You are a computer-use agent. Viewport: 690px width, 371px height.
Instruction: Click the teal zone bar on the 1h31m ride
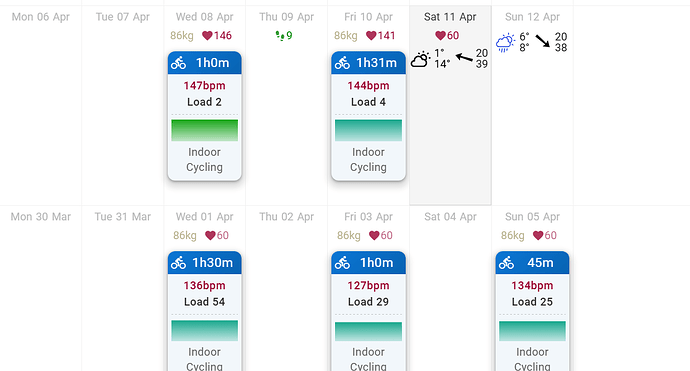368,130
